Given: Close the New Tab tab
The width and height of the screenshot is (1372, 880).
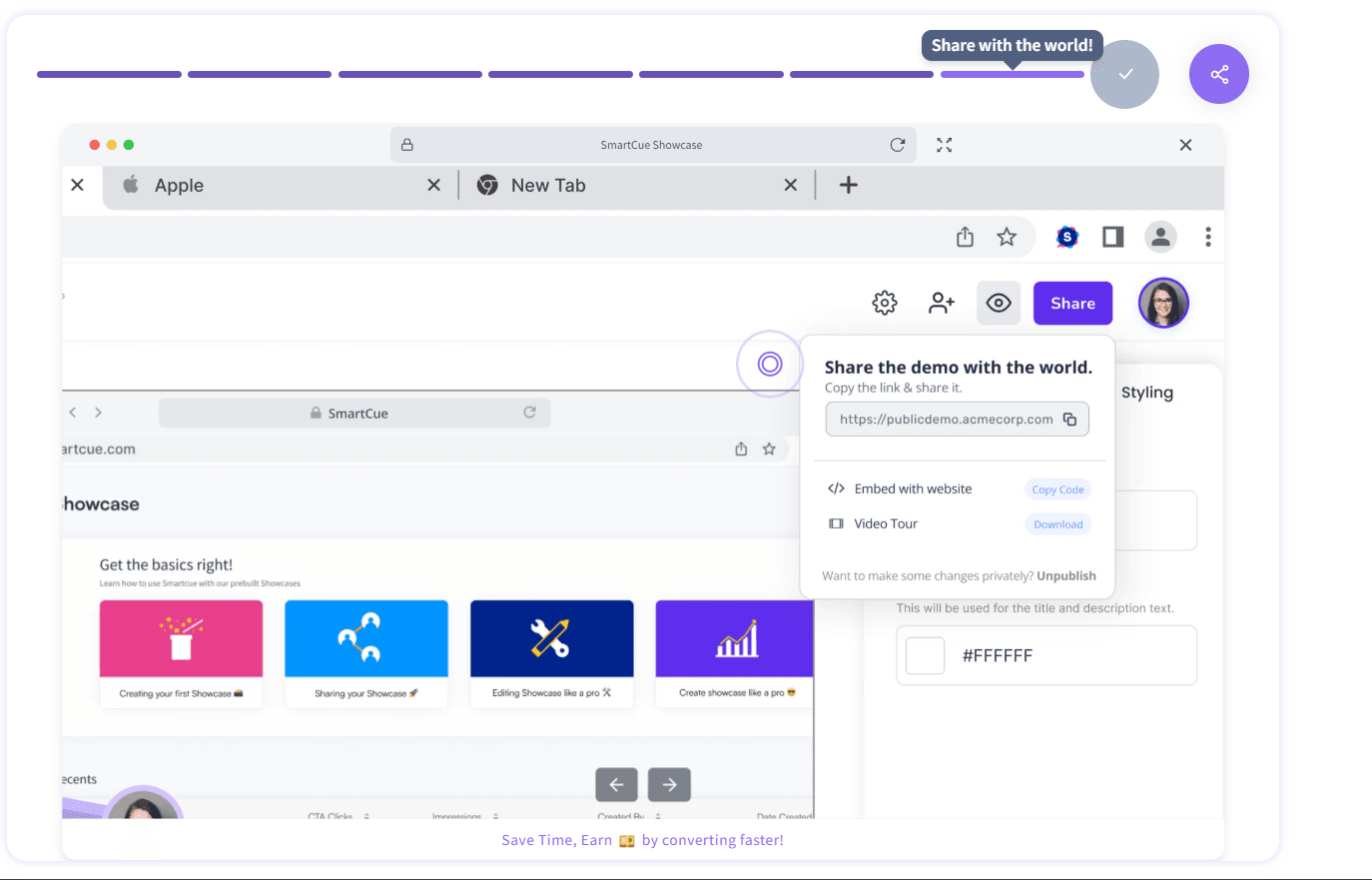Looking at the screenshot, I should [790, 185].
